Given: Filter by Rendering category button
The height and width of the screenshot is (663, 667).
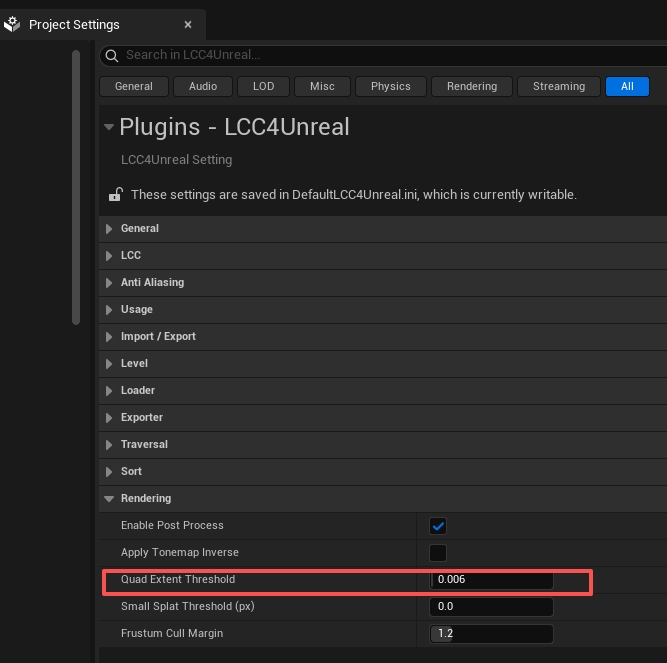Looking at the screenshot, I should (x=472, y=86).
